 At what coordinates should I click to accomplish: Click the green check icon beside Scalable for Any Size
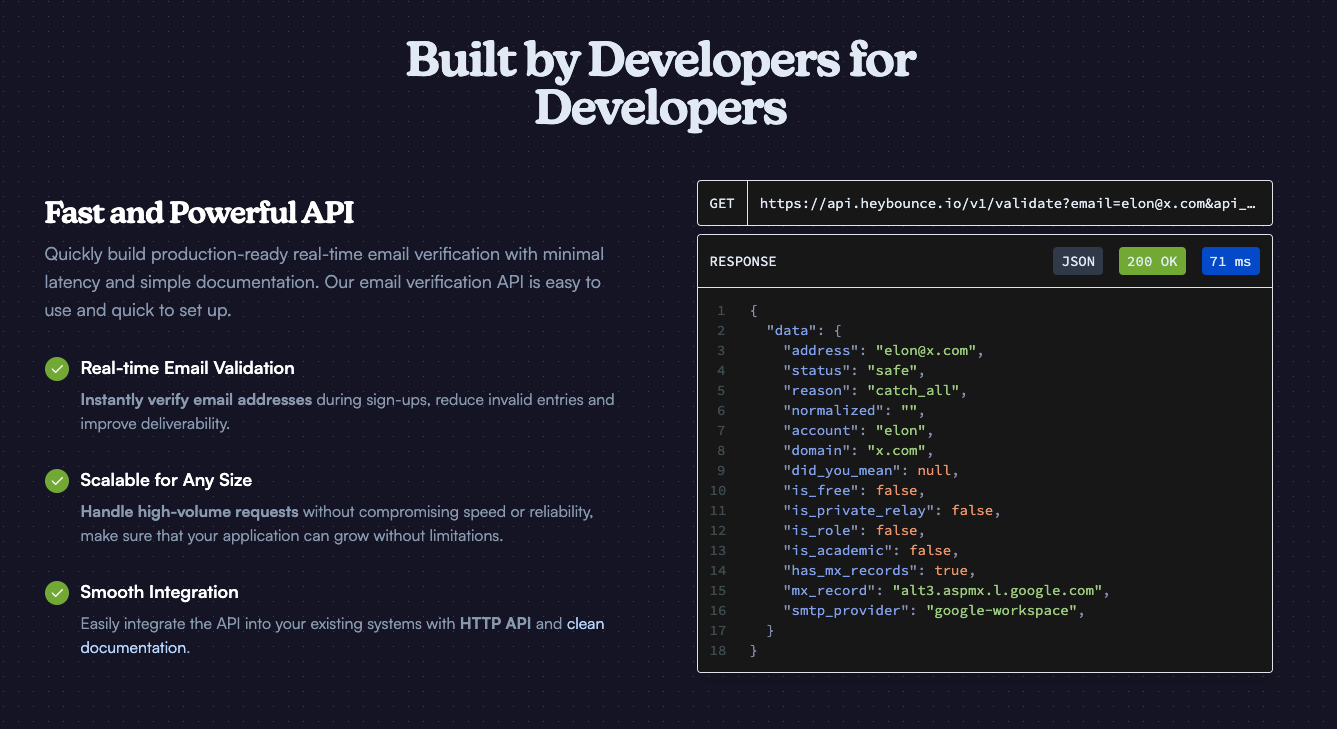[x=57, y=481]
